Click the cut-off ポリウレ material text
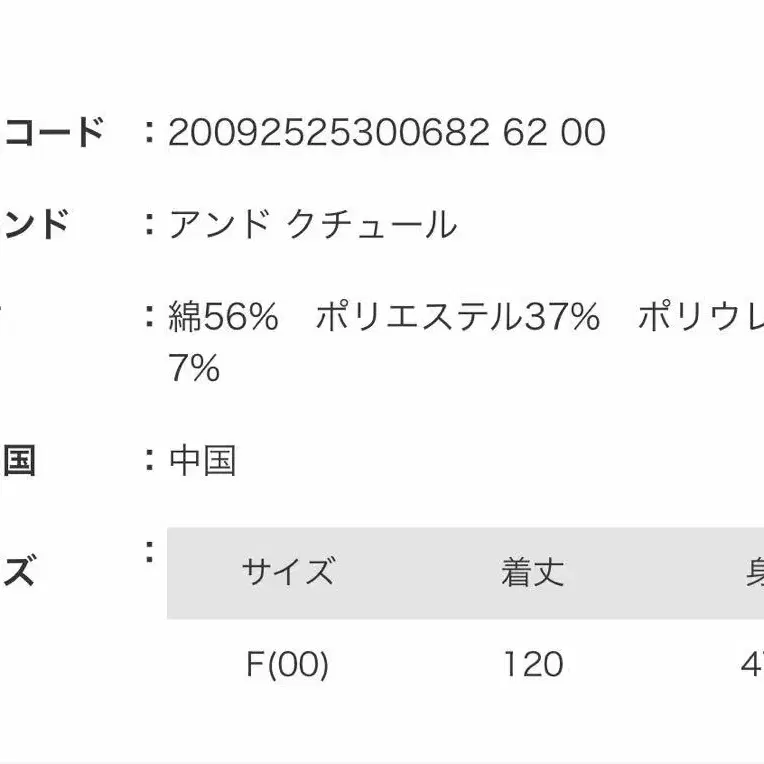The image size is (764, 764). point(700,318)
